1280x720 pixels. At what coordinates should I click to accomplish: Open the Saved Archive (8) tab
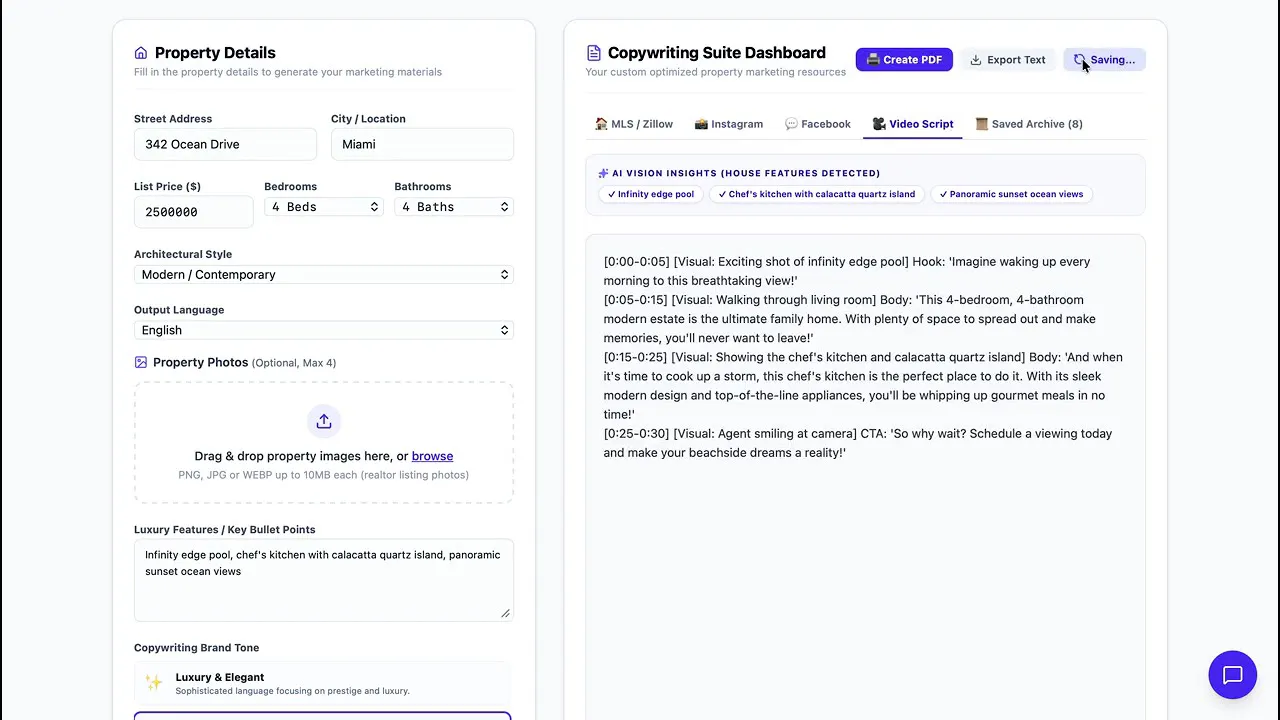tap(1029, 124)
